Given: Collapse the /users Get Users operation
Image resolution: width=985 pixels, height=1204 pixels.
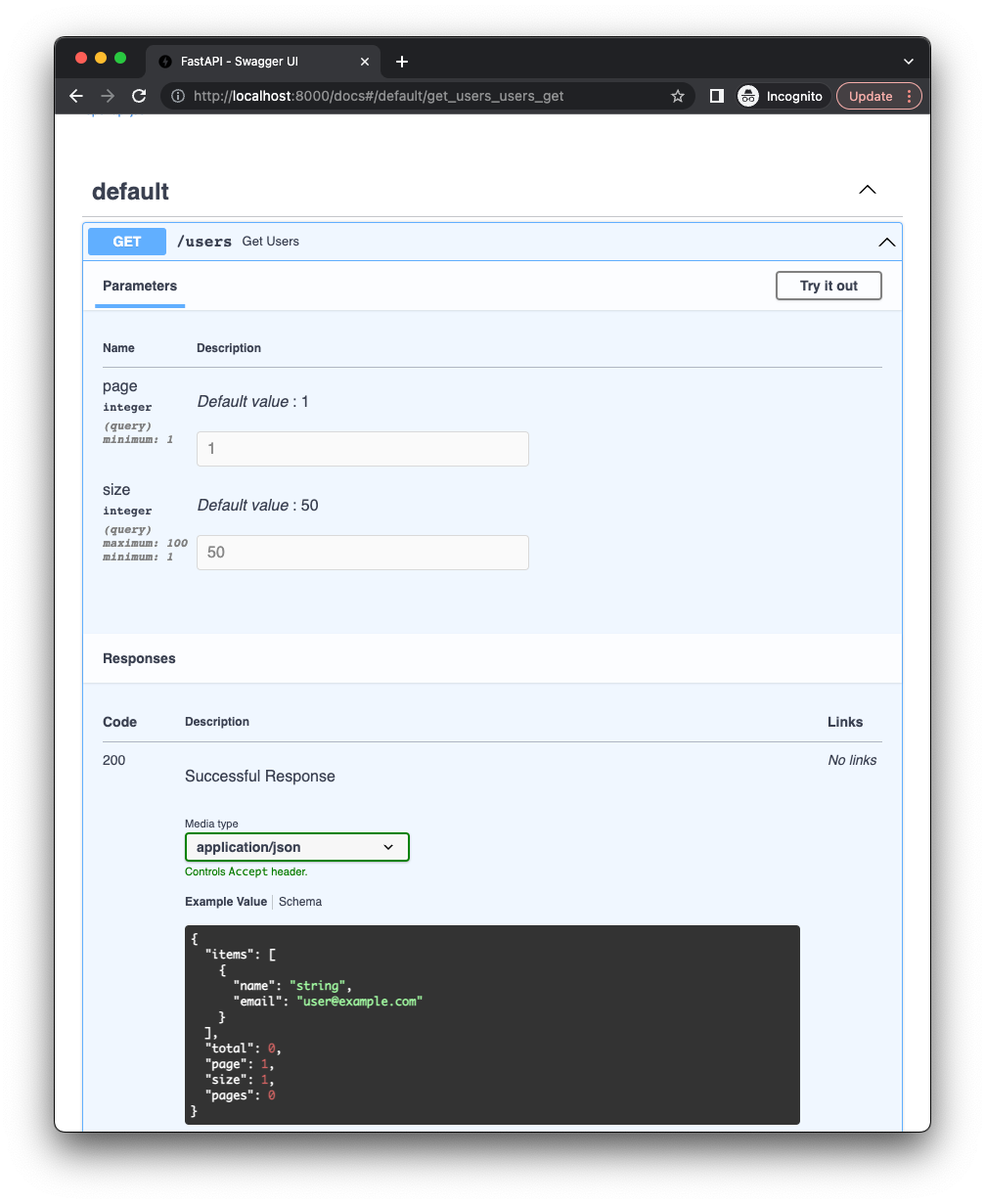Looking at the screenshot, I should pos(886,242).
